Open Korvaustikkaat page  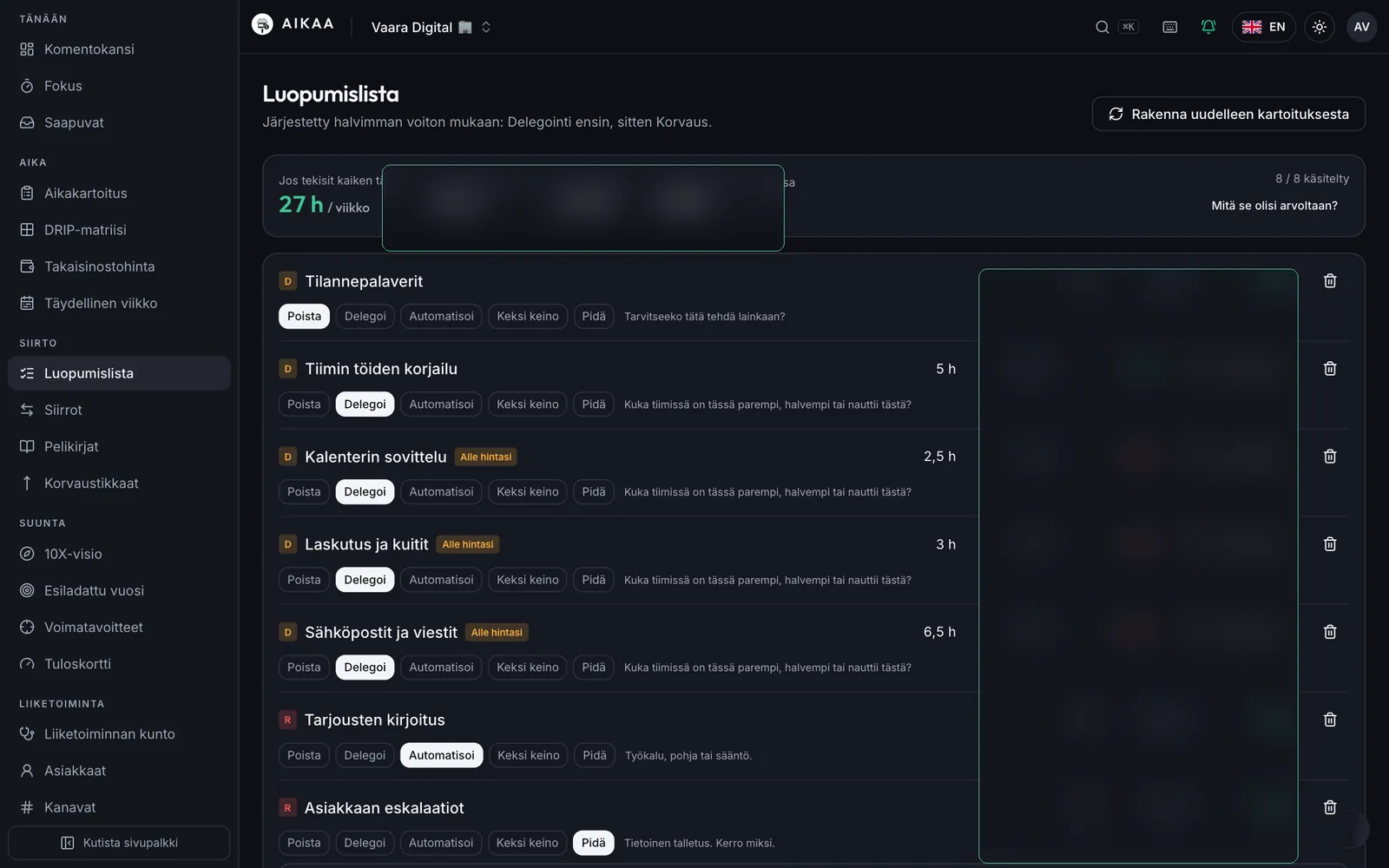119,483
